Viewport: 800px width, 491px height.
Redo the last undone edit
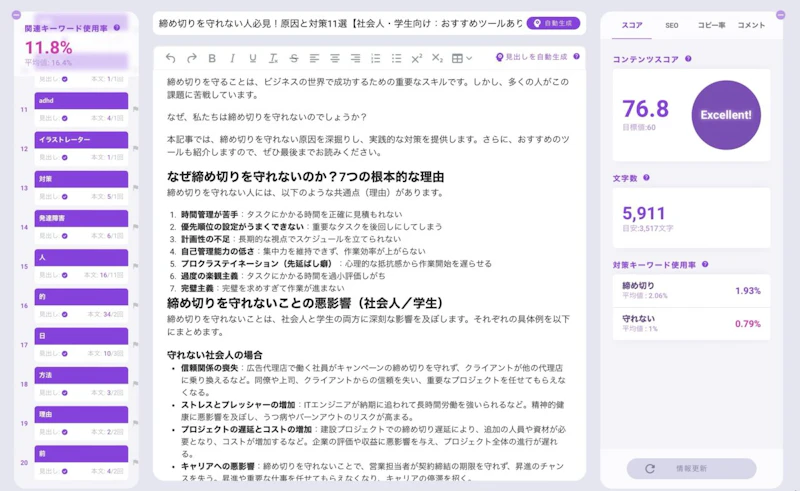pos(191,59)
